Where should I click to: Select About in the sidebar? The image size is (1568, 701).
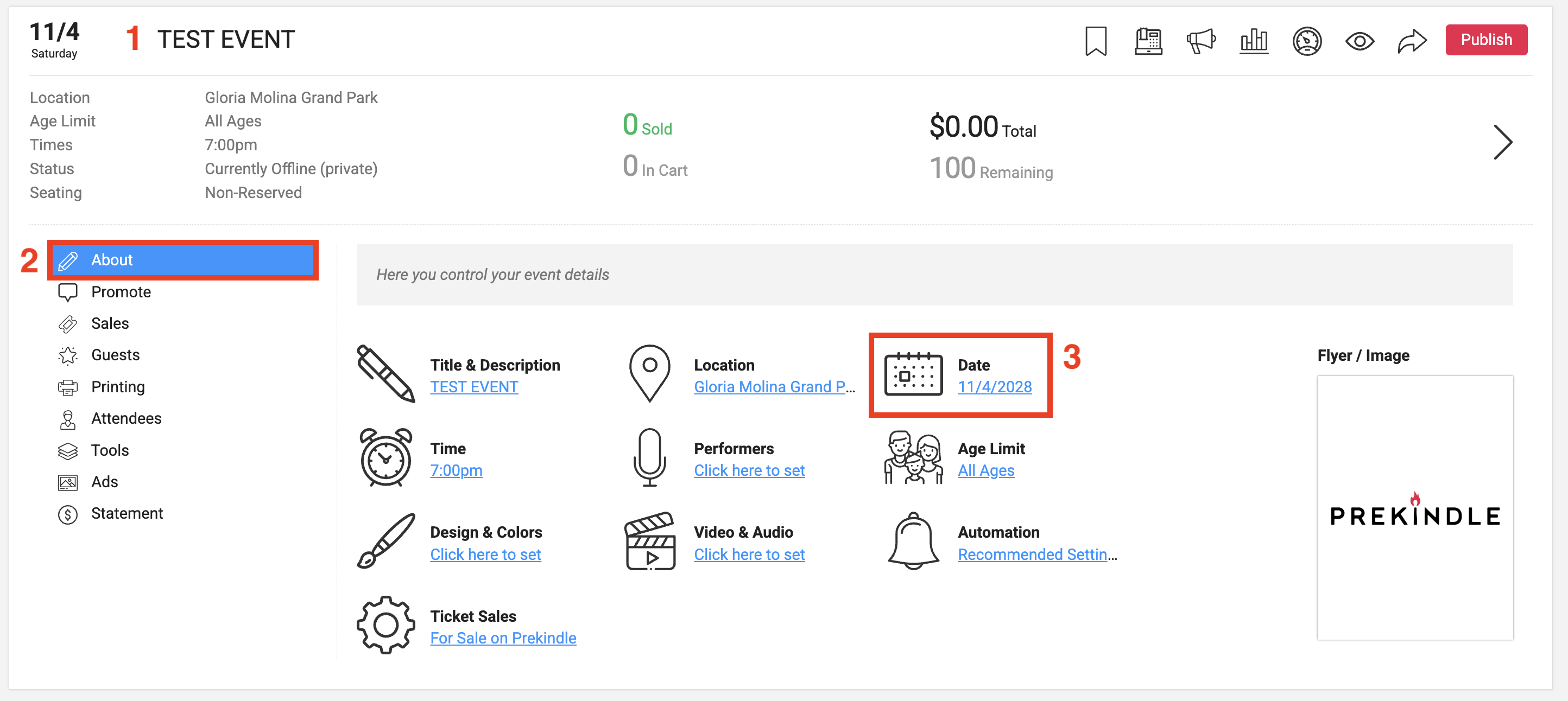[182, 260]
